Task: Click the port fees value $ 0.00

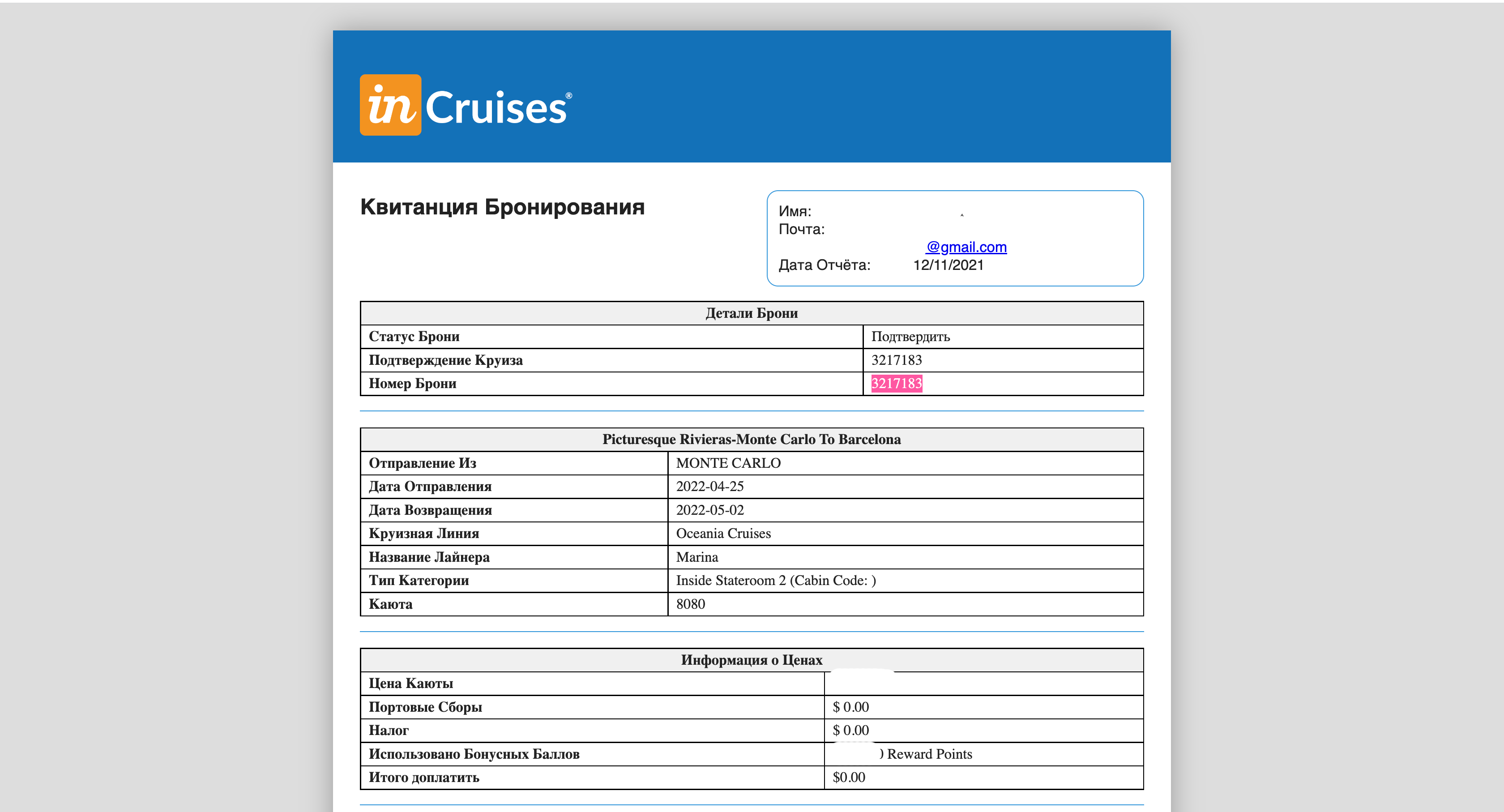Action: pos(850,707)
